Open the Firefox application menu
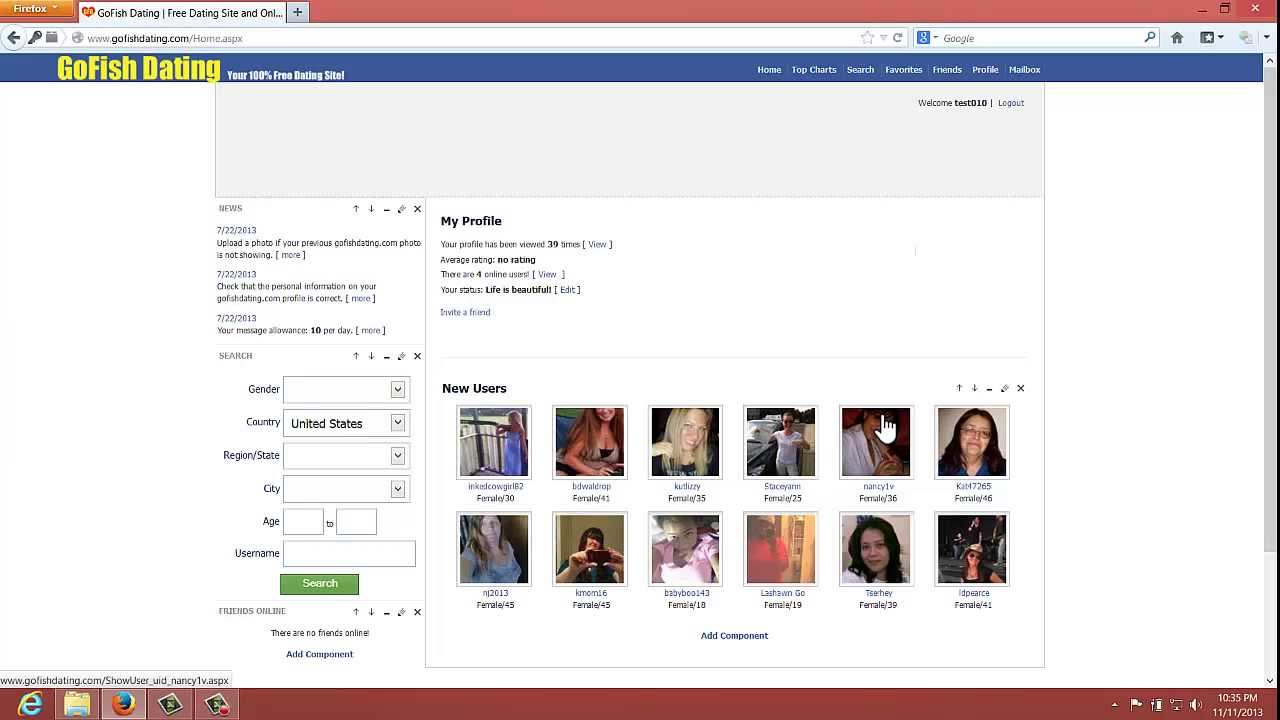 [x=35, y=9]
